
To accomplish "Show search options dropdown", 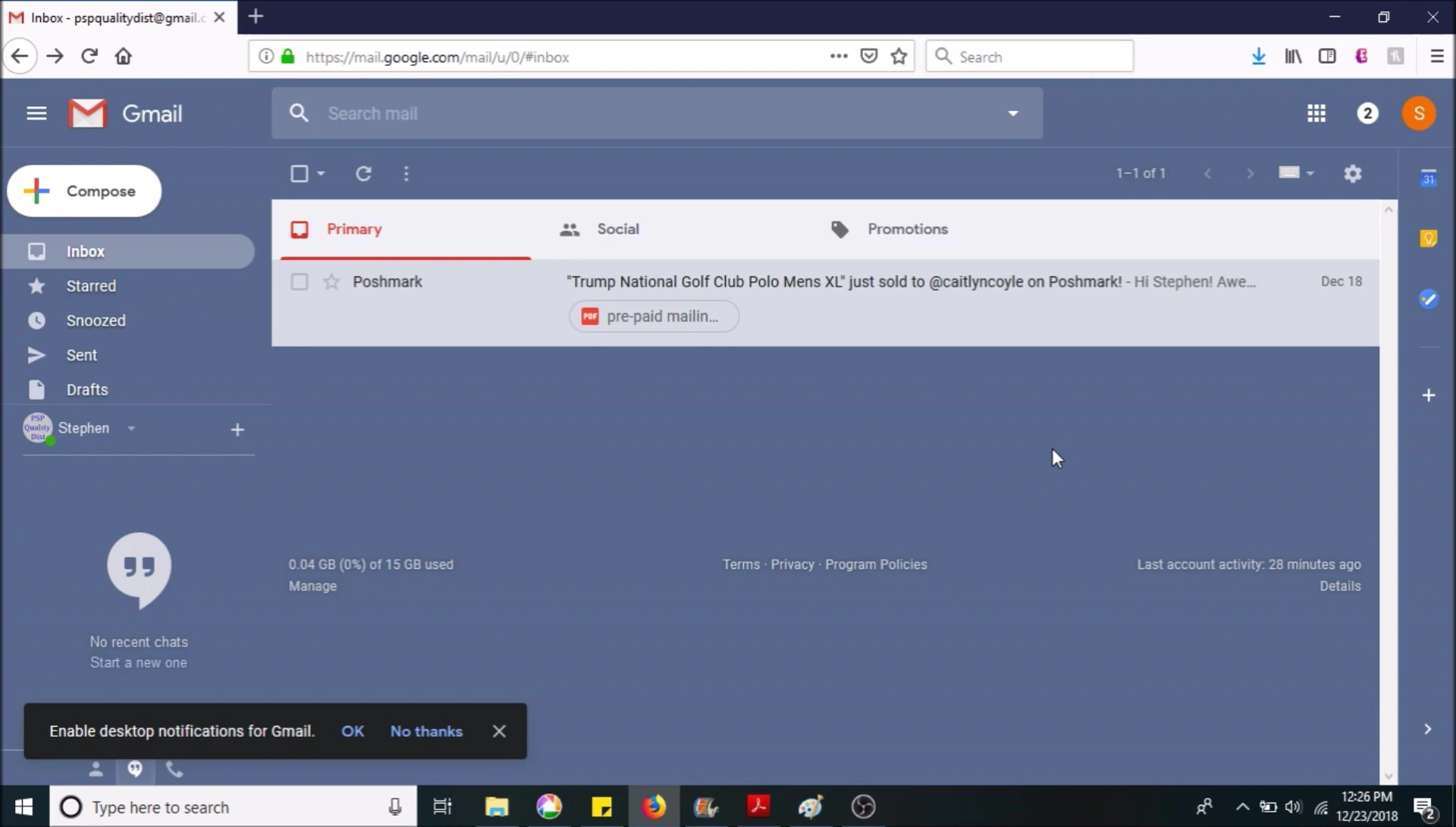I will click(x=1012, y=114).
